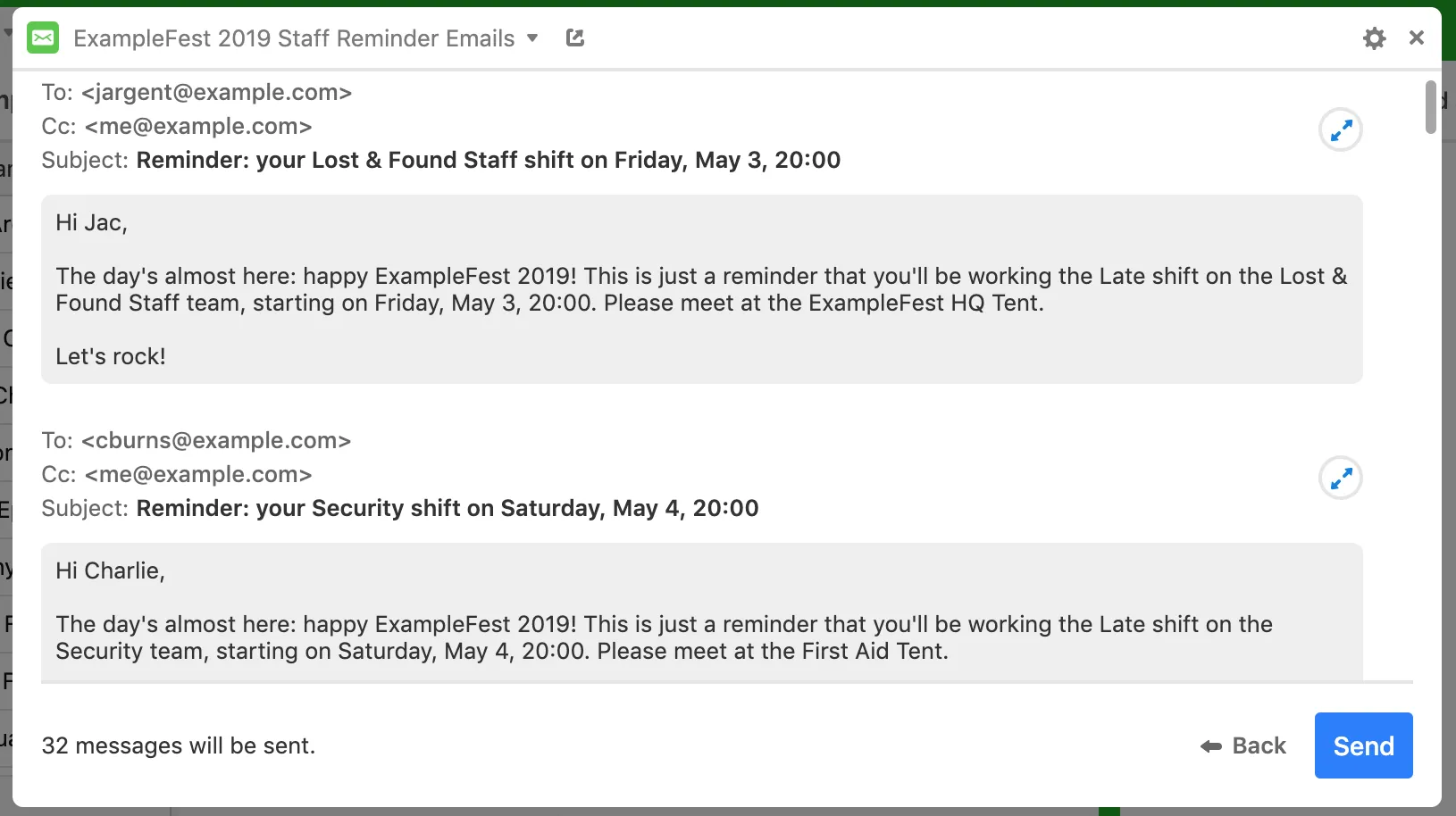Click the green email app icon
The image size is (1456, 816).
tap(43, 38)
